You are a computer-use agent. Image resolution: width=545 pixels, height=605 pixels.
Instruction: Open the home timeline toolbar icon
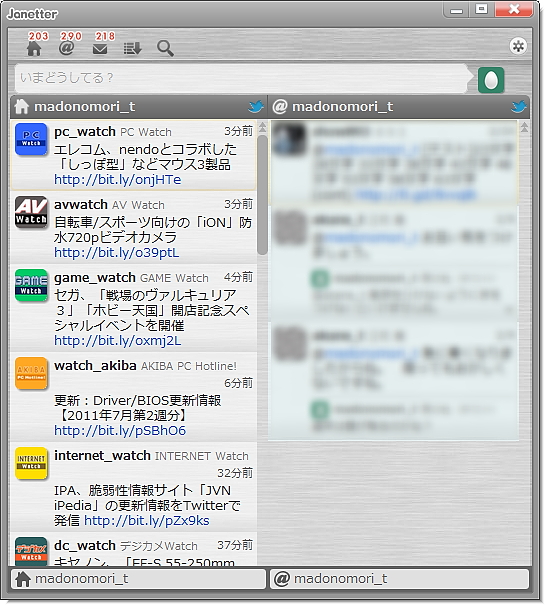[34, 49]
